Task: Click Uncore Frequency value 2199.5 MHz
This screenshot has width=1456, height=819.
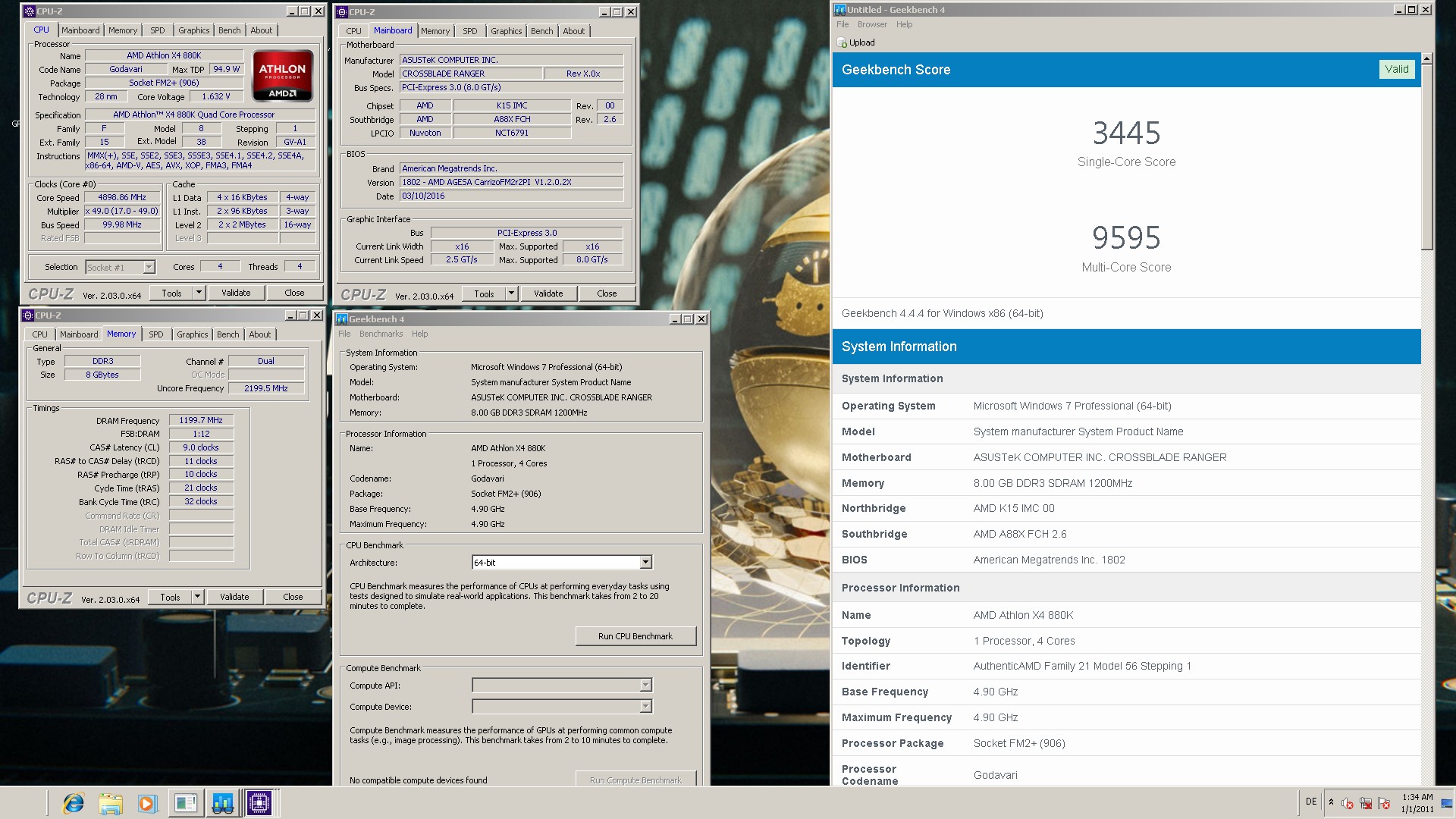Action: (266, 388)
